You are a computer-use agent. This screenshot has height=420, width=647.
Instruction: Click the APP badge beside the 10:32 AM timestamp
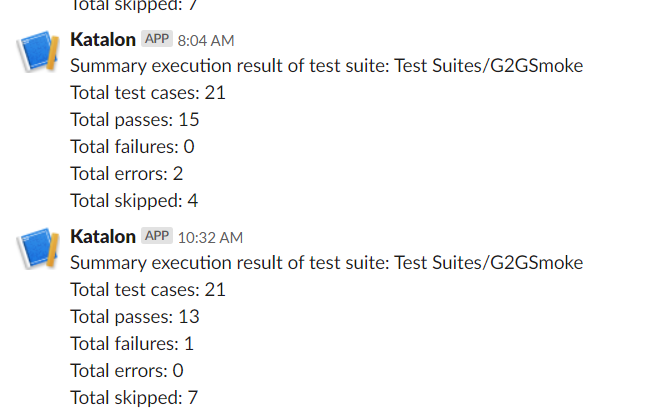(156, 236)
